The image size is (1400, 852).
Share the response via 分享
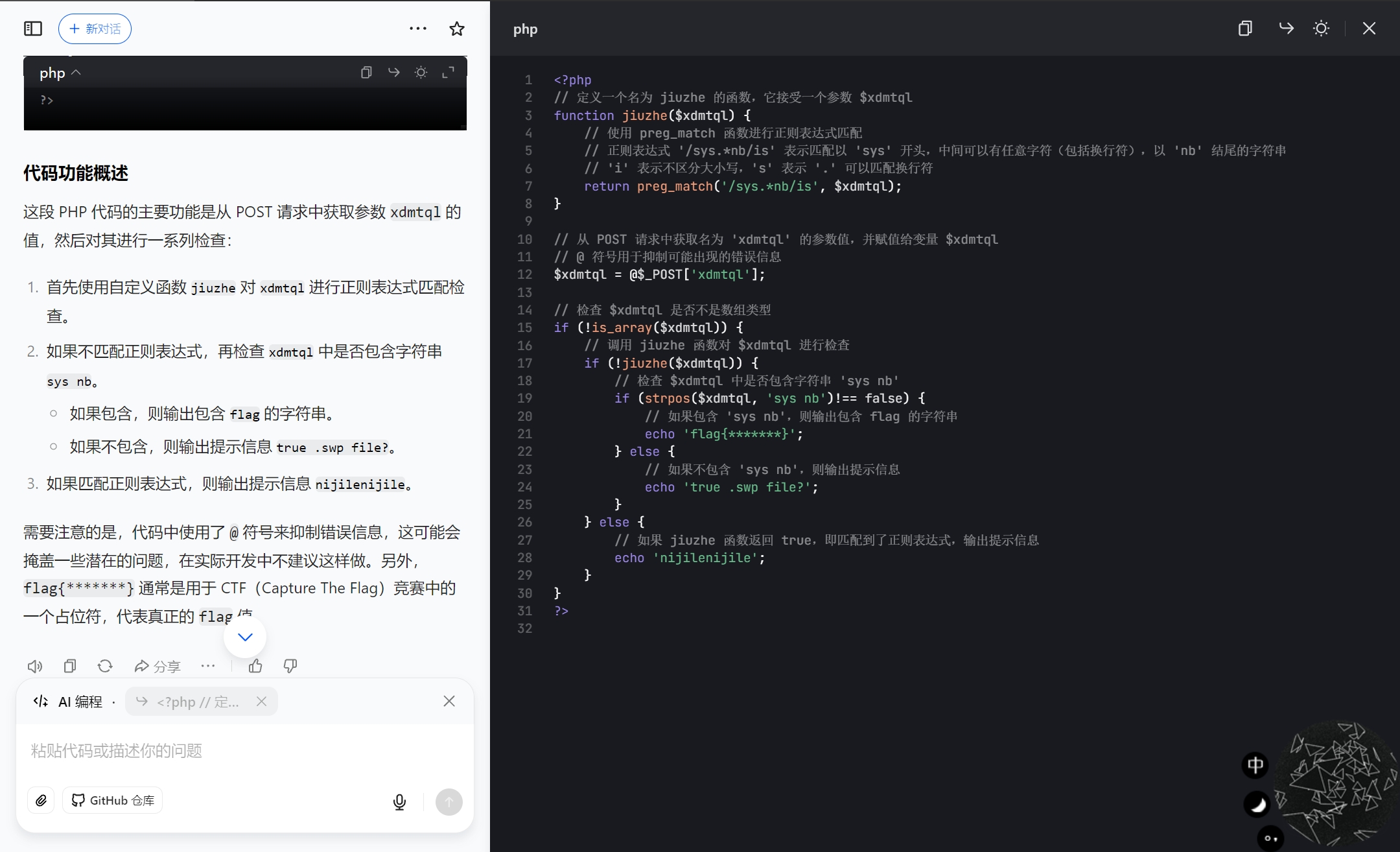157,666
